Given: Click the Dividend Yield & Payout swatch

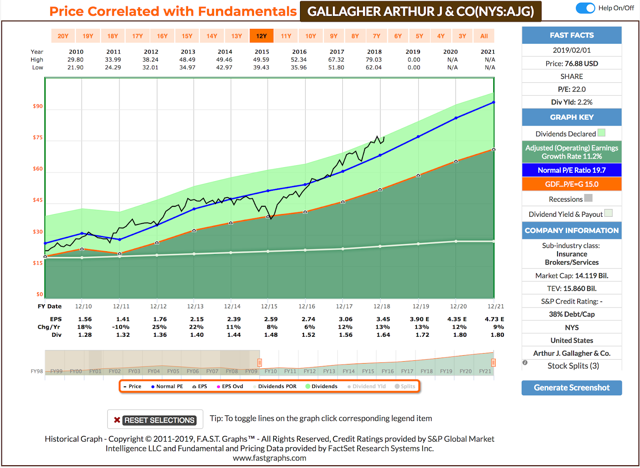Looking at the screenshot, I should click(609, 213).
